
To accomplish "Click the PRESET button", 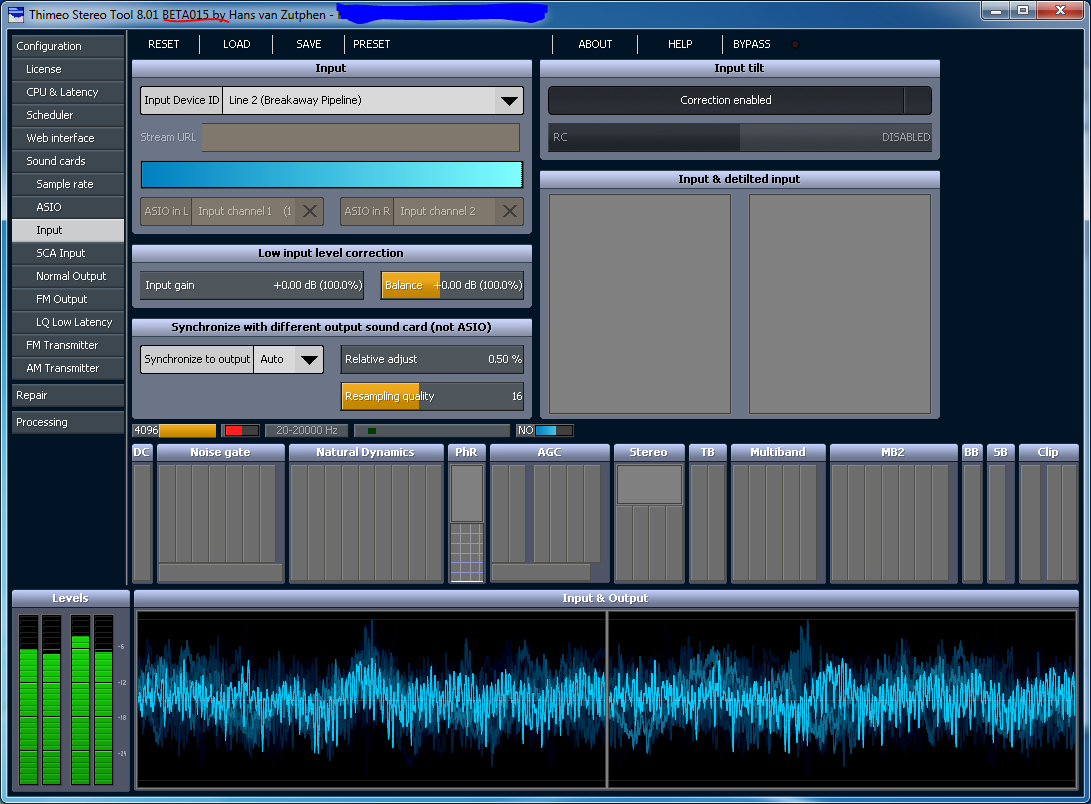I will pyautogui.click(x=372, y=44).
